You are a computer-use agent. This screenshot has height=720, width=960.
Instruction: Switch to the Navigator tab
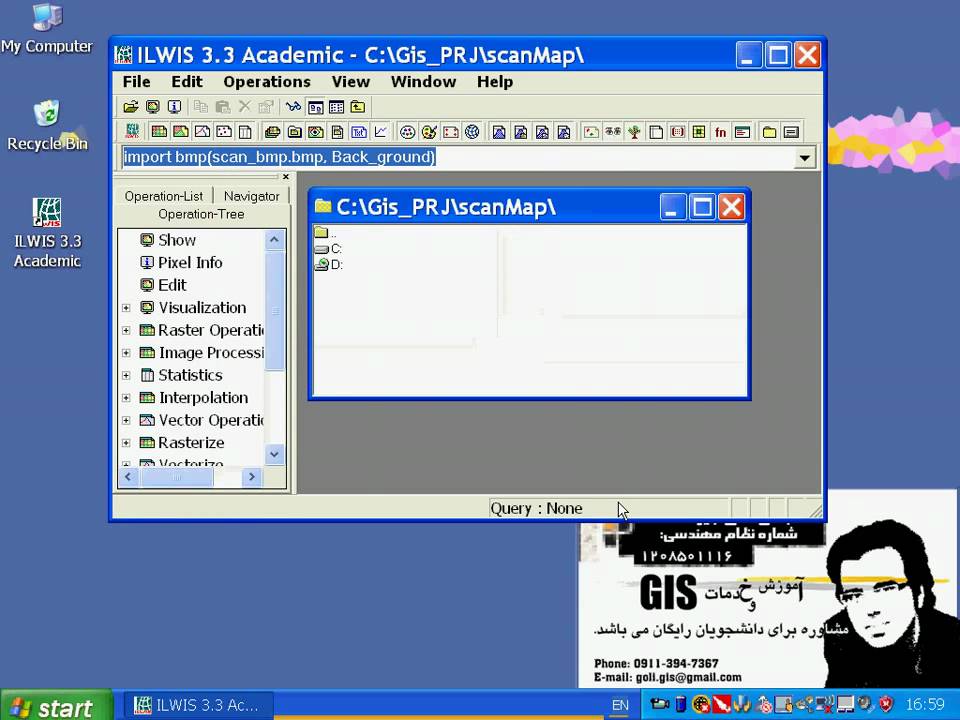click(x=252, y=196)
